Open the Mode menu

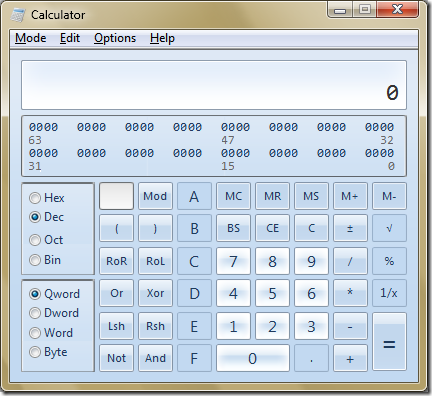pyautogui.click(x=31, y=38)
